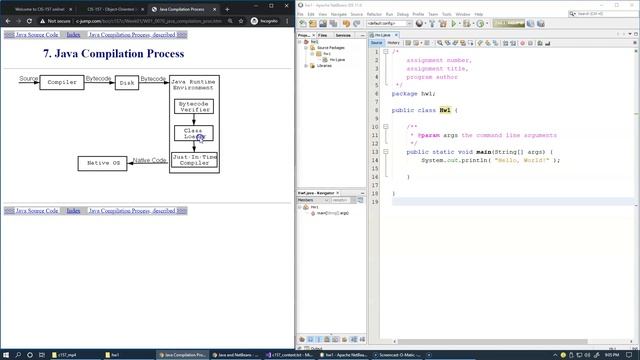
Task: Click the red stop macro recording icon in editor toolbar
Action: click(522, 43)
